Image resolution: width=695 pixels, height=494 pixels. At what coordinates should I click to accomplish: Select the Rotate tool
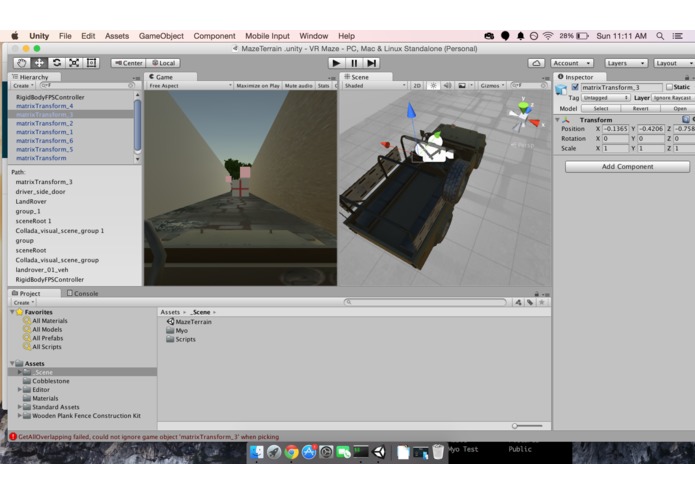point(57,63)
